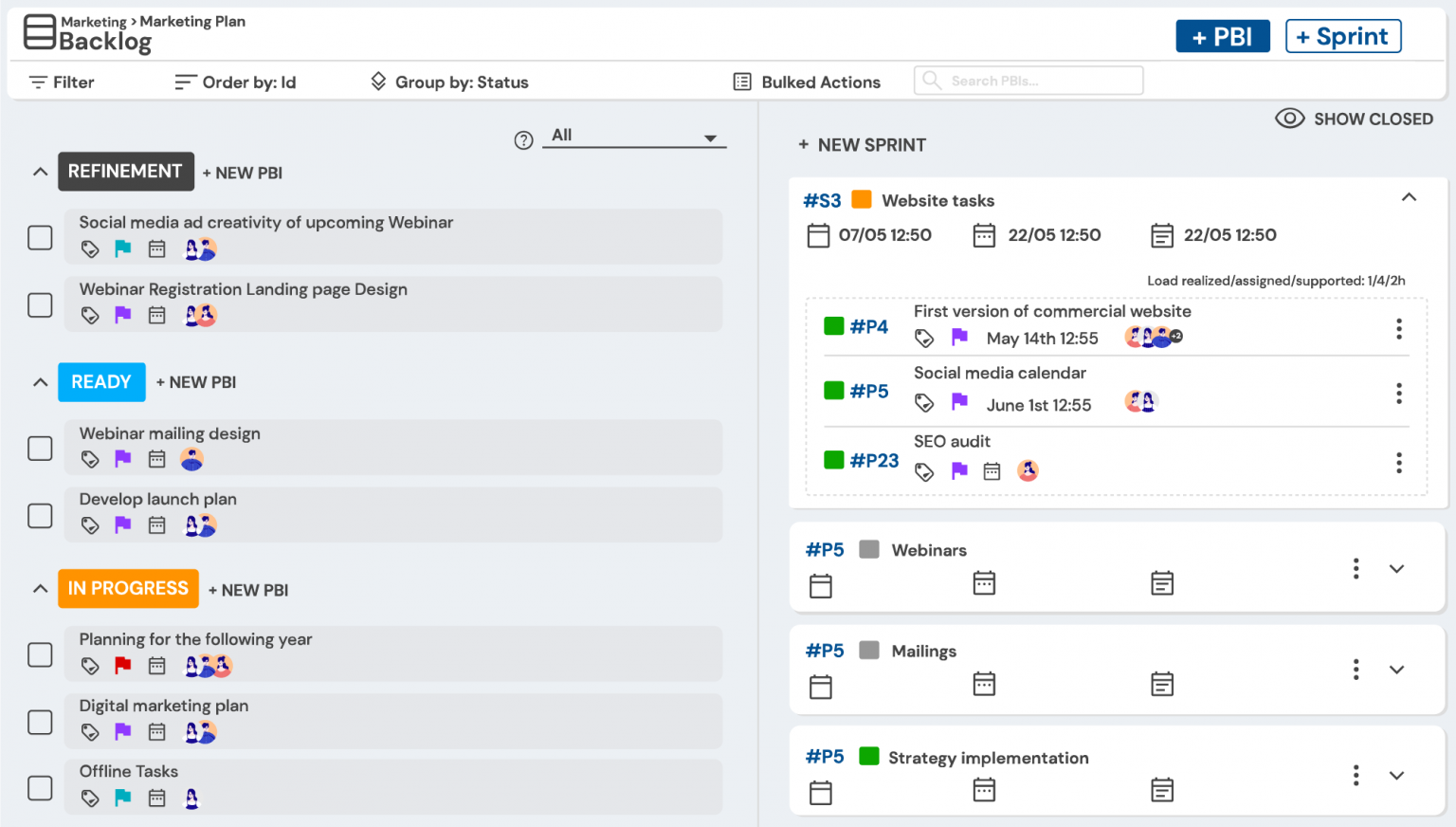This screenshot has height=827, width=1456.
Task: Click the Bulked Actions icon
Action: point(742,82)
